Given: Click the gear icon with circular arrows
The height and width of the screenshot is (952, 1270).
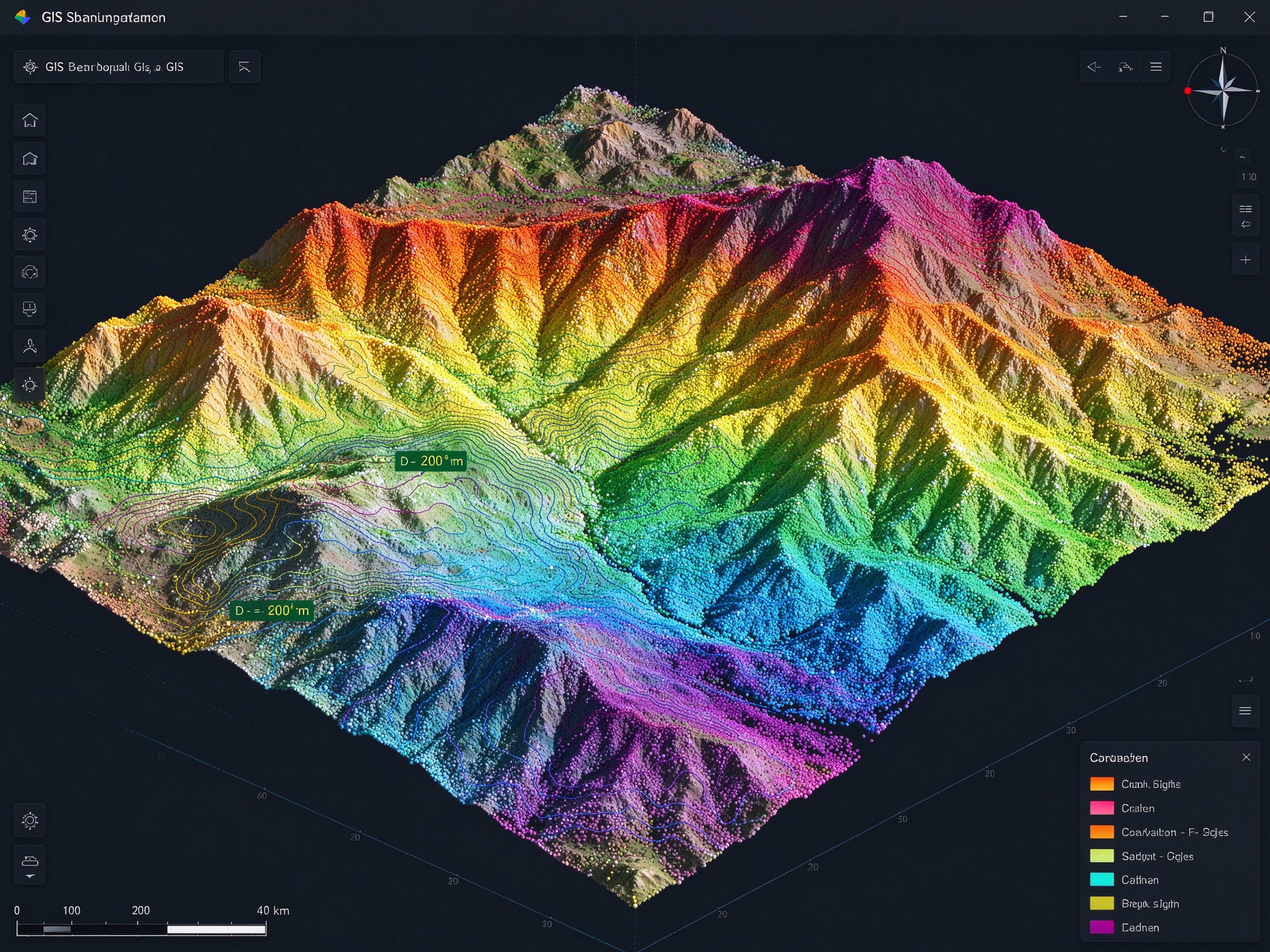Looking at the screenshot, I should click(x=30, y=235).
